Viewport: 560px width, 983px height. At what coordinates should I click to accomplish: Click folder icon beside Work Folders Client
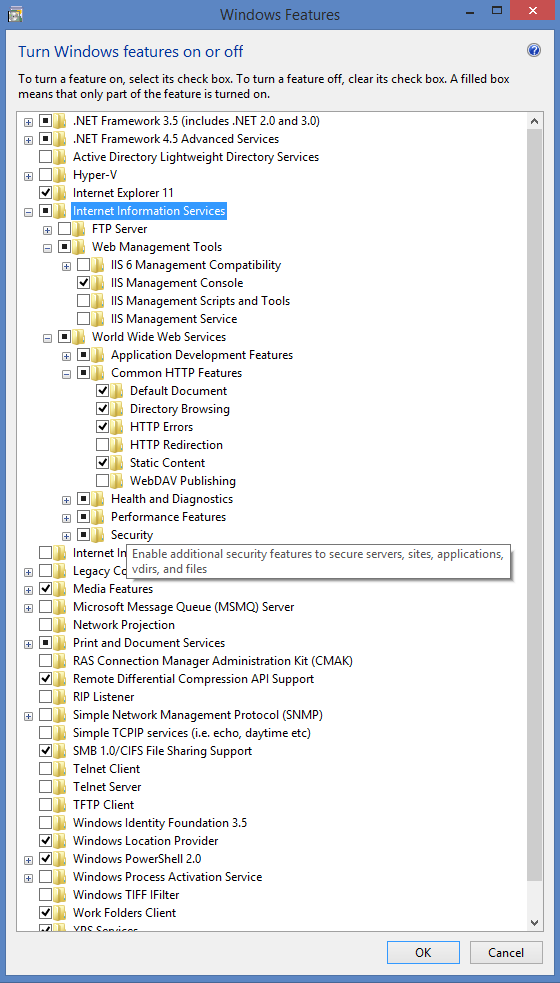pyautogui.click(x=60, y=913)
